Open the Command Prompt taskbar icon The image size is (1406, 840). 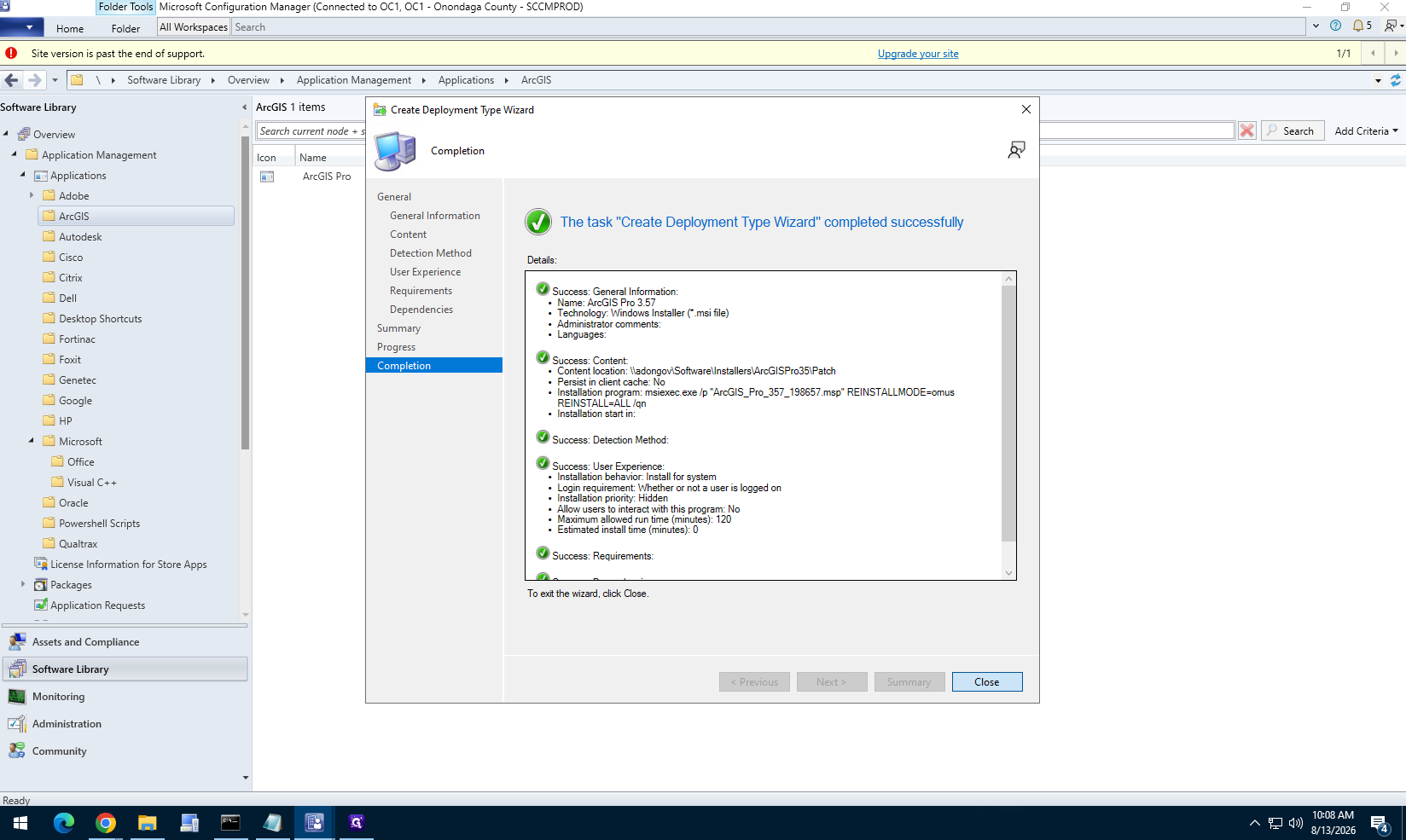click(230, 823)
